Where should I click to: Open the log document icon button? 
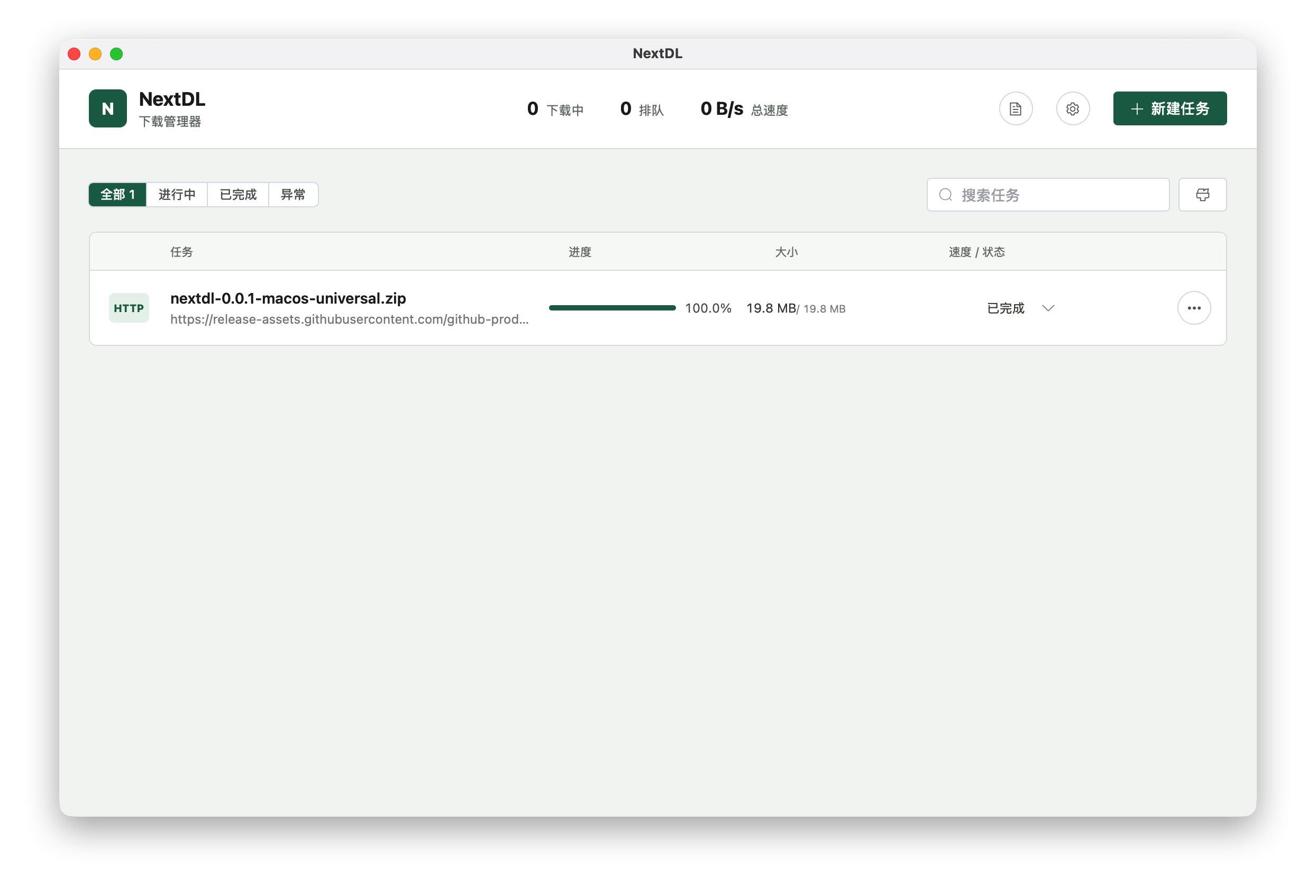pyautogui.click(x=1016, y=109)
